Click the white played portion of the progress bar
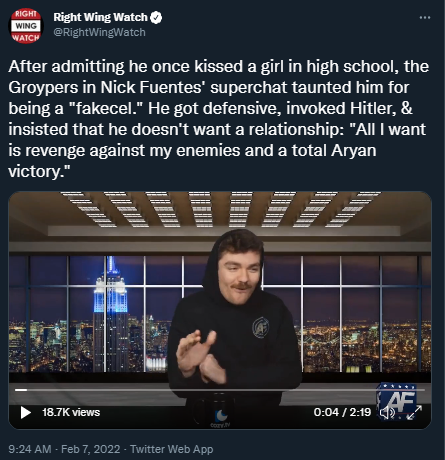Screen dimensions: 445x460 21,390
